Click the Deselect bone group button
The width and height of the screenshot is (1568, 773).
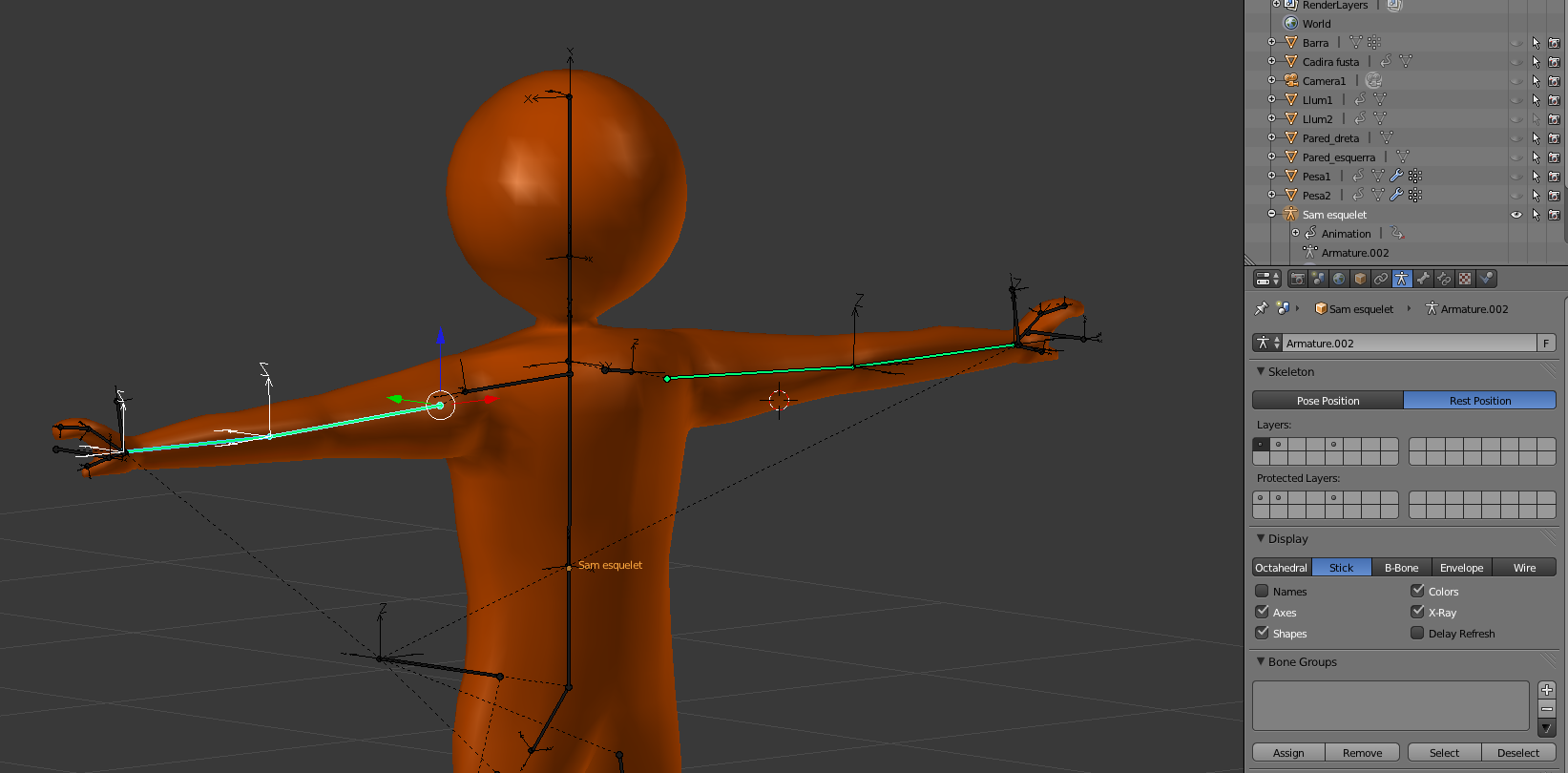(1518, 752)
